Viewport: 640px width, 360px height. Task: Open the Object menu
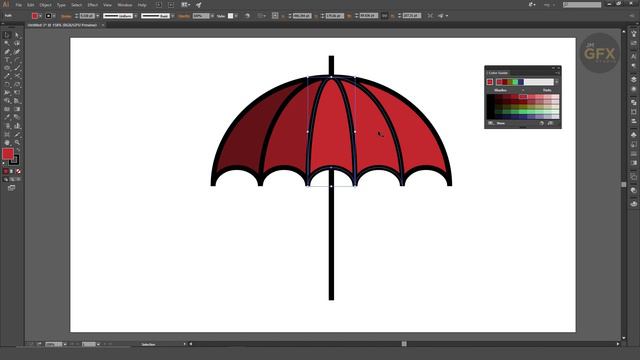45,5
